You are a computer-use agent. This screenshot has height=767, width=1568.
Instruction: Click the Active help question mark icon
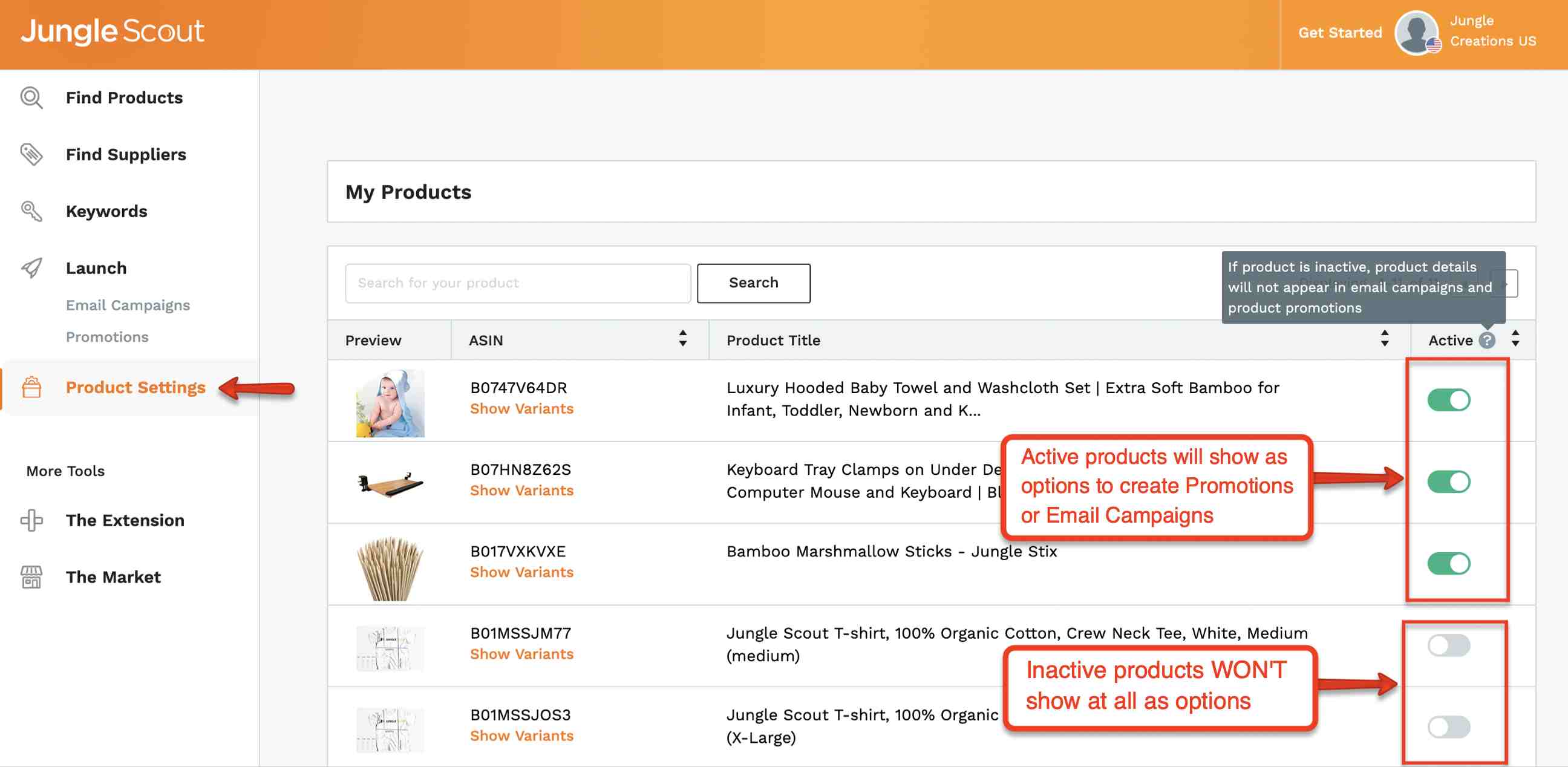coord(1487,341)
